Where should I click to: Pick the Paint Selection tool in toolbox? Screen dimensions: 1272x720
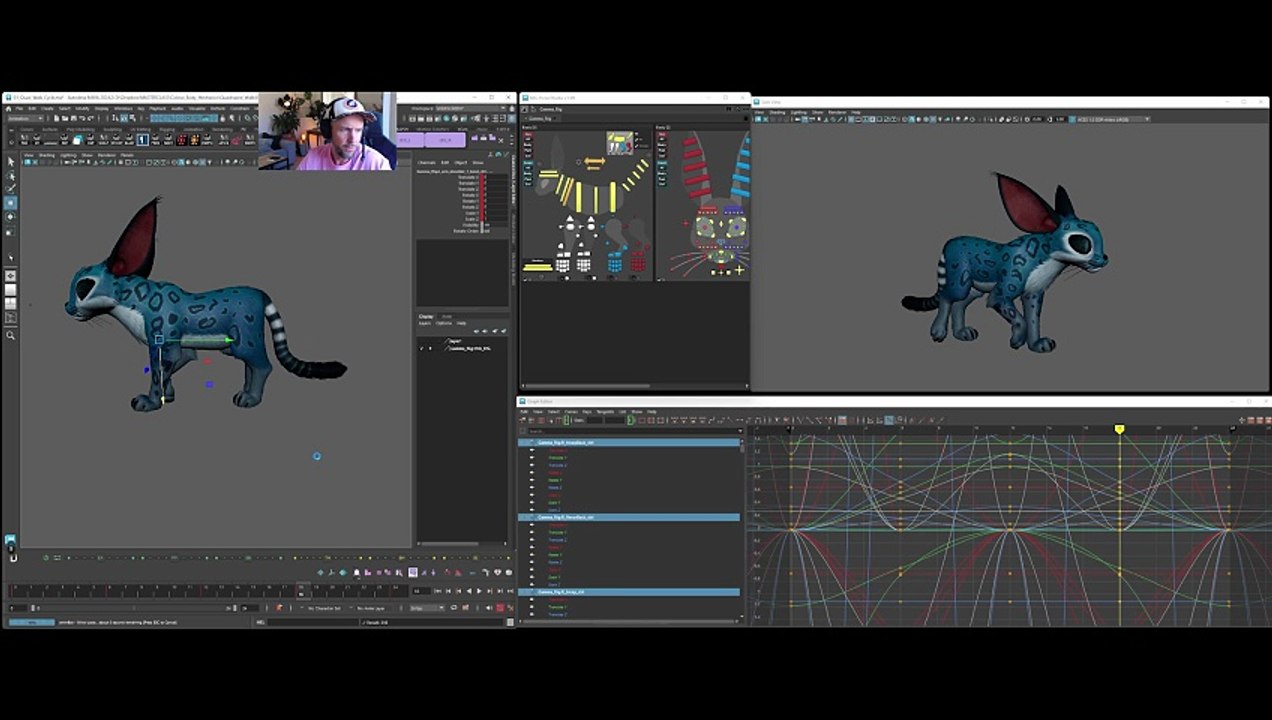click(11, 188)
